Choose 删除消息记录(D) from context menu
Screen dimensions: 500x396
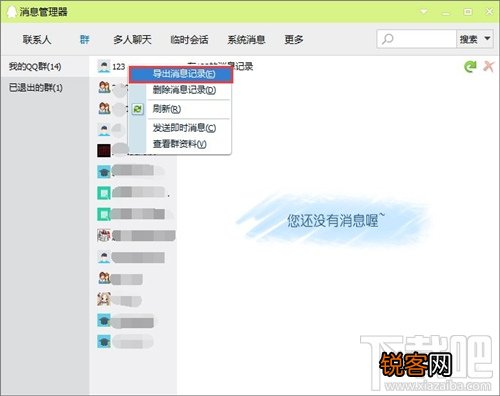click(184, 90)
